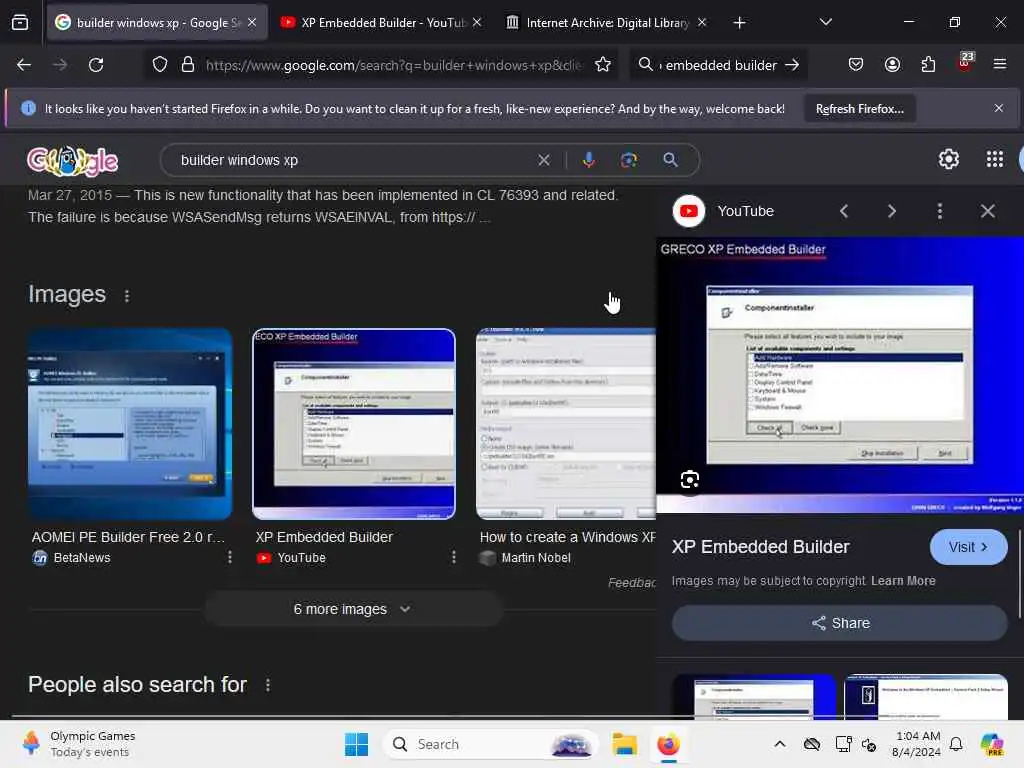Screen dimensions: 1024x768
Task: Dismiss the Firefox refresh notification bar
Action: pos(999,108)
